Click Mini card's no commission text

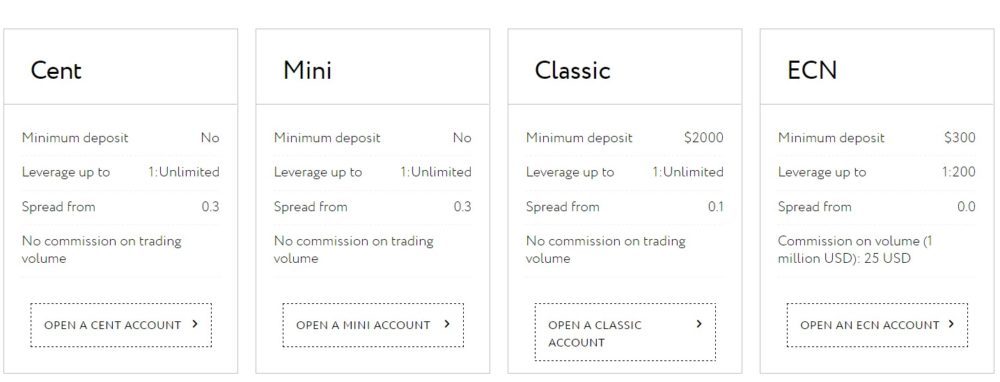(353, 249)
